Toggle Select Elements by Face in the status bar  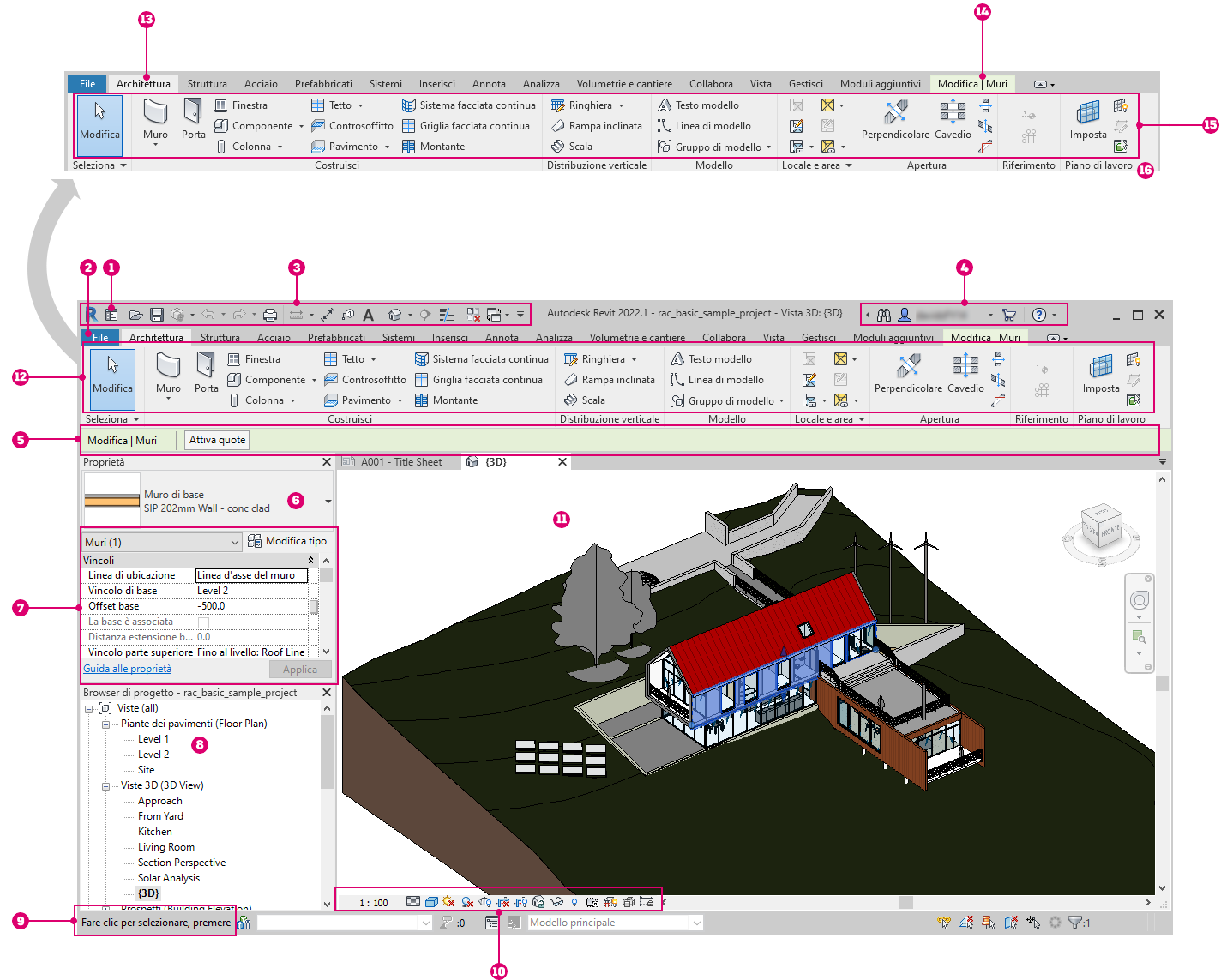1011,923
